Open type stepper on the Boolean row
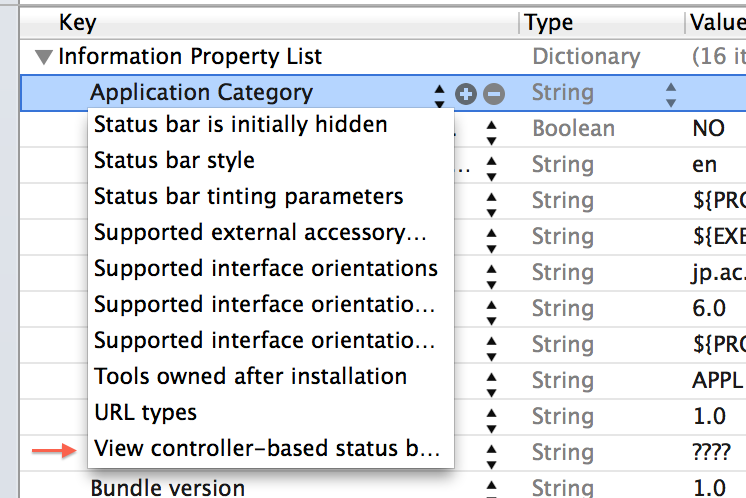This screenshot has height=498, width=746. [x=491, y=130]
